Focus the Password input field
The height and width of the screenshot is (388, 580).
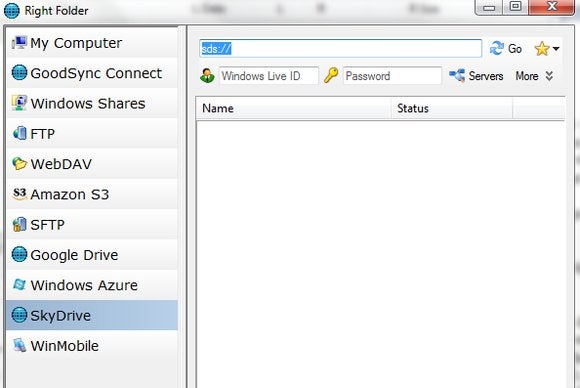(x=392, y=76)
